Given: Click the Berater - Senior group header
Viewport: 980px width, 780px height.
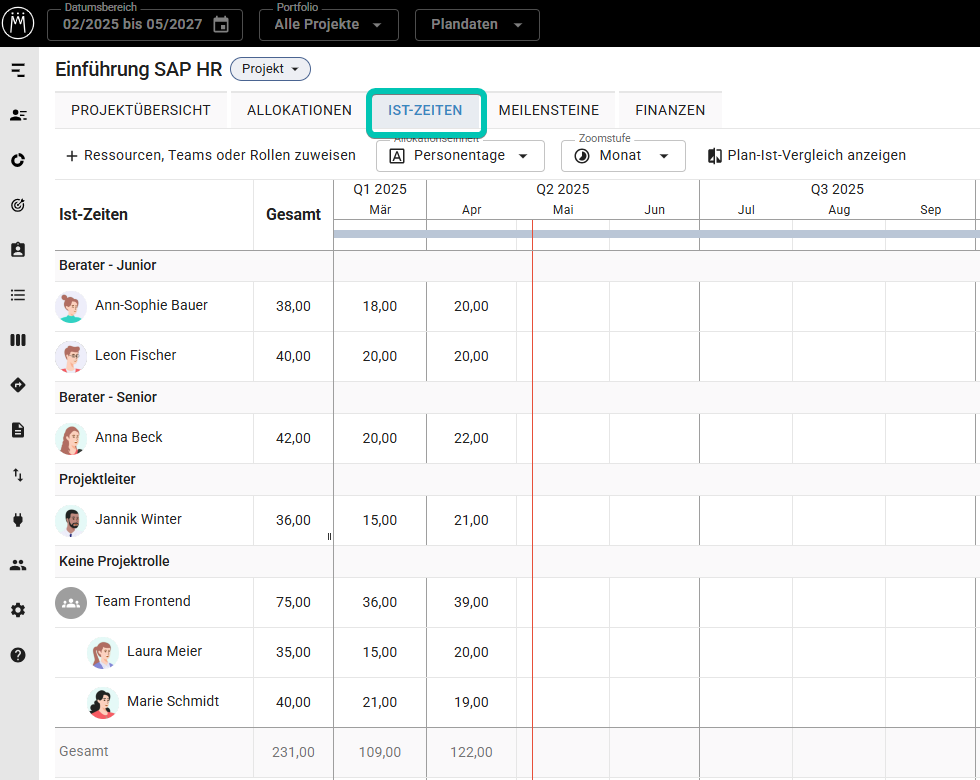Looking at the screenshot, I should pyautogui.click(x=108, y=397).
